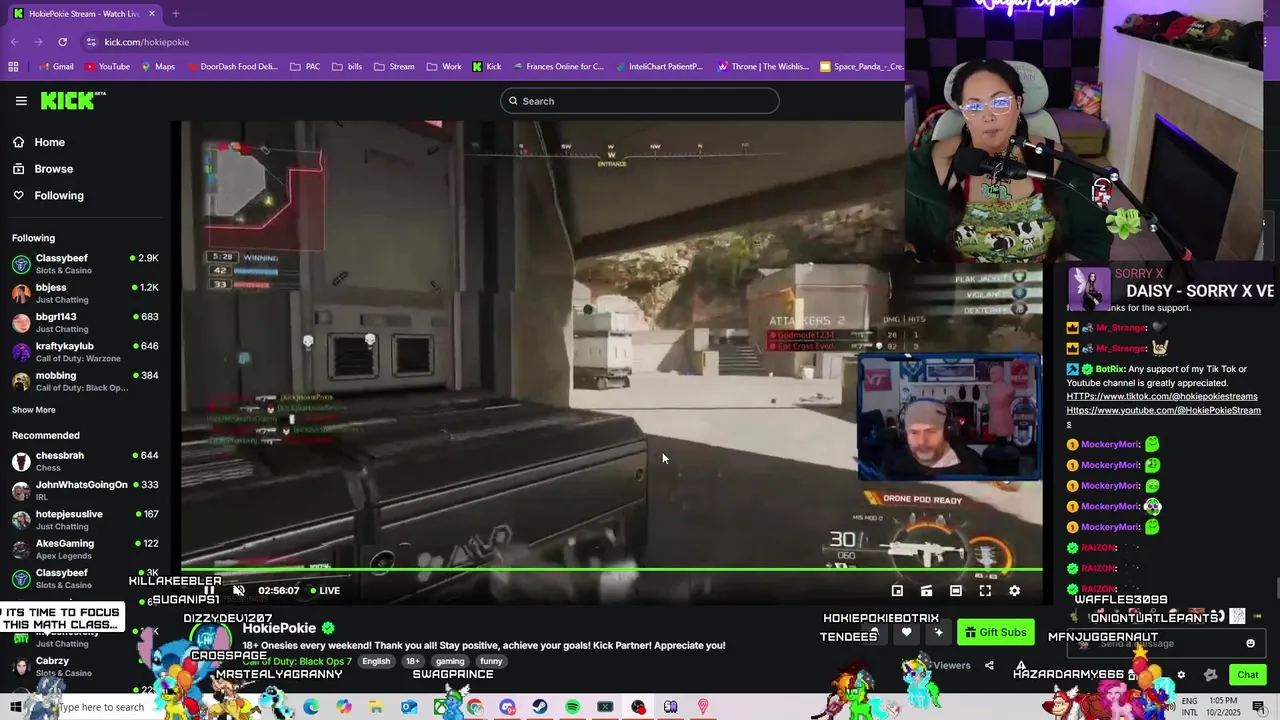The height and width of the screenshot is (720, 1280).
Task: Open Spotify from the taskbar
Action: (x=572, y=707)
